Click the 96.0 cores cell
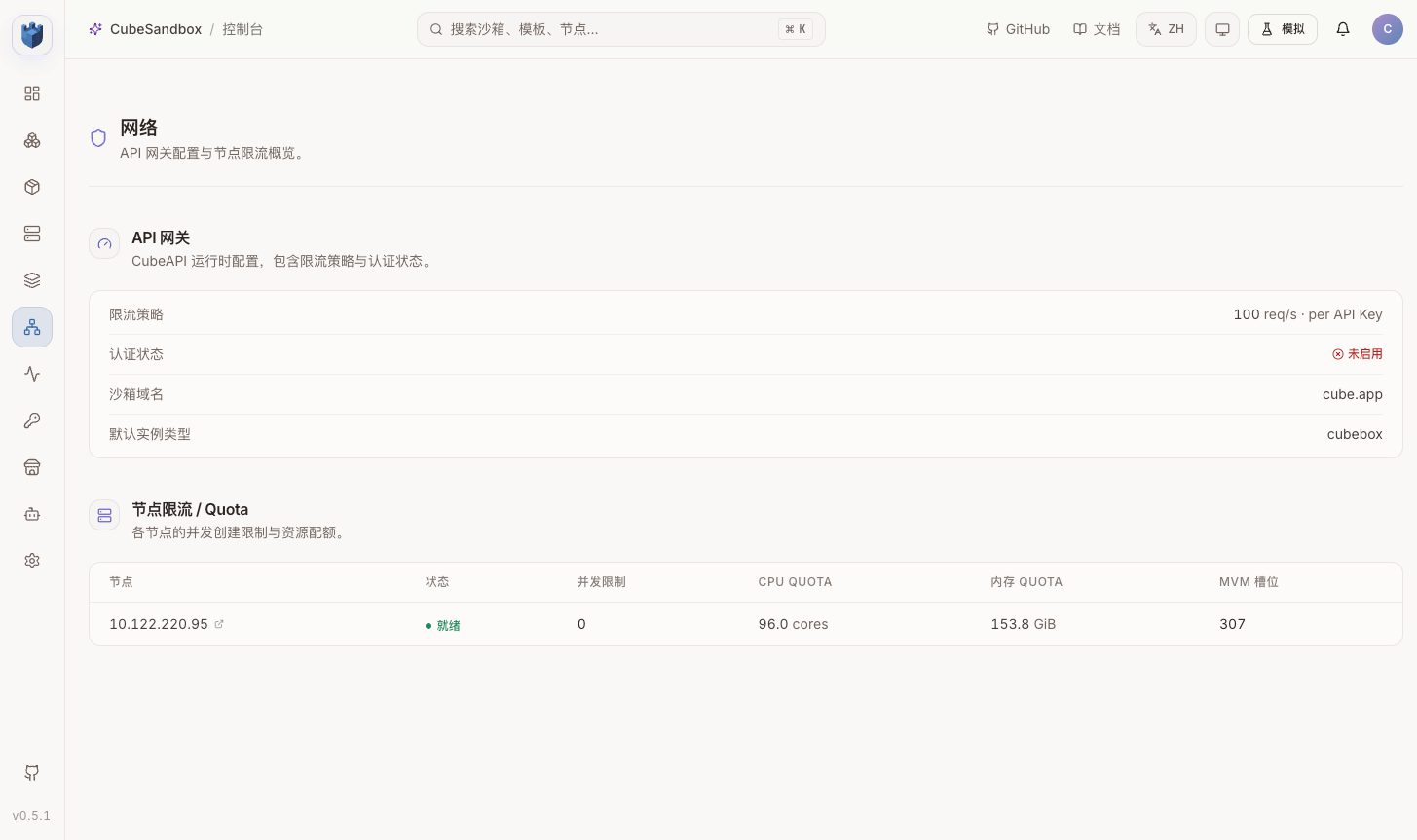1417x840 pixels. coord(794,624)
